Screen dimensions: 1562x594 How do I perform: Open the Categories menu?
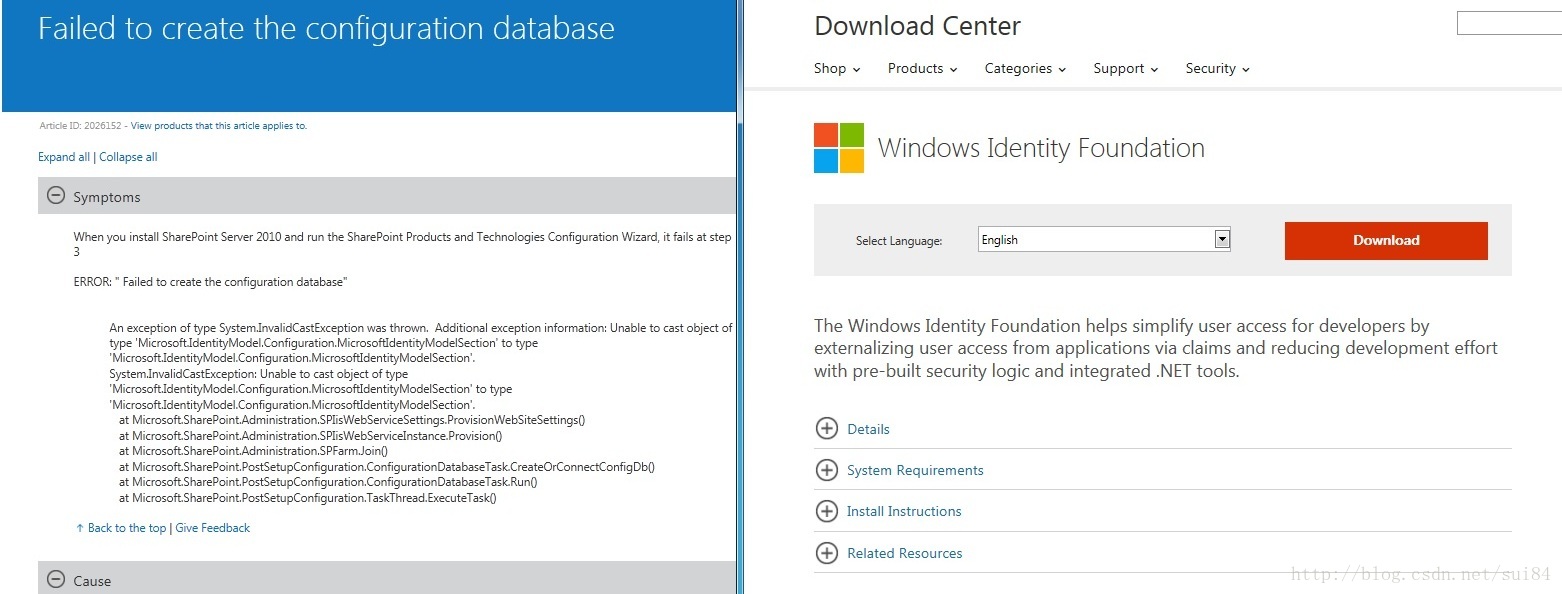pos(1025,68)
